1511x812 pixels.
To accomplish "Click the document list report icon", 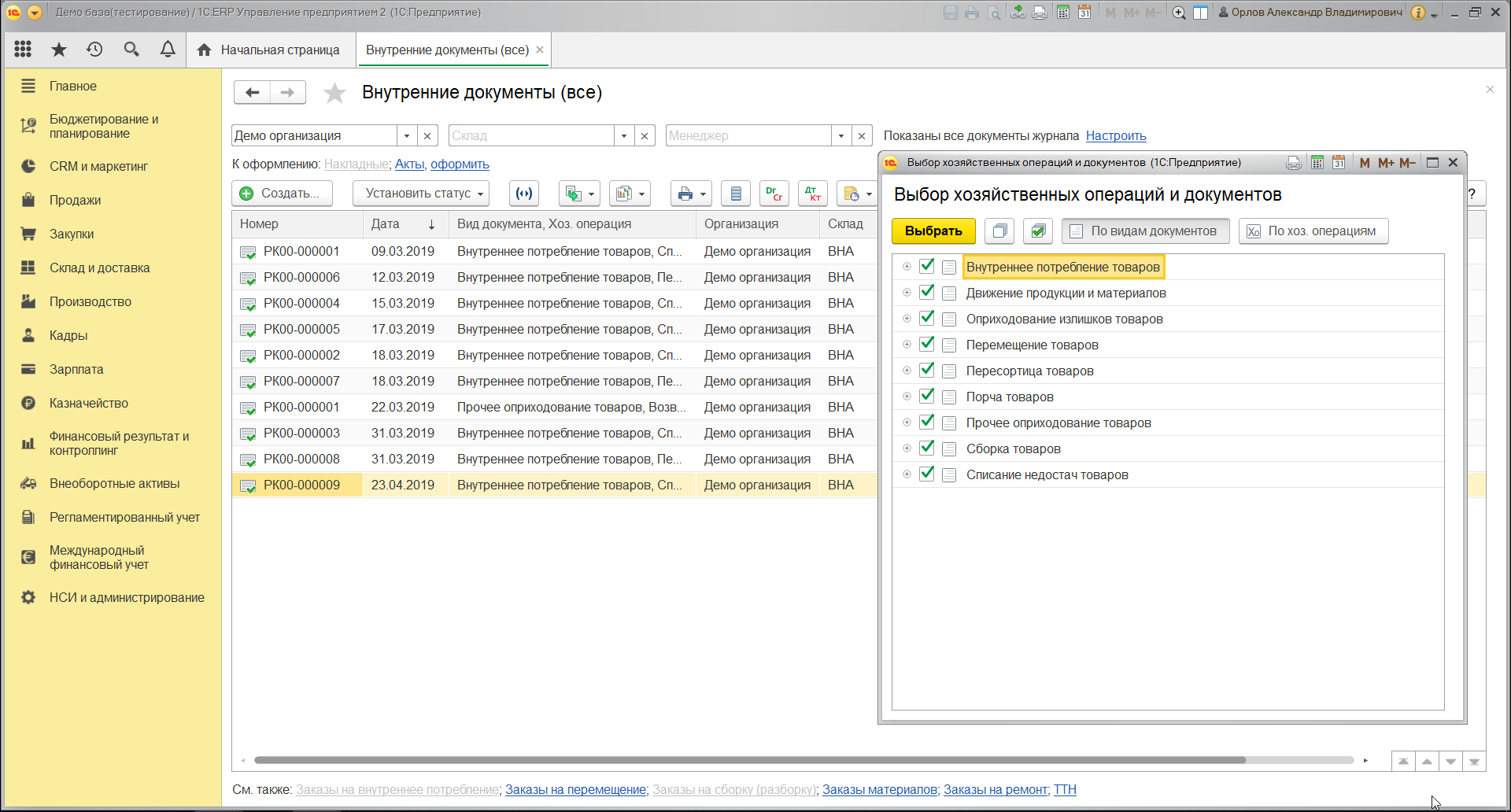I will pos(736,194).
